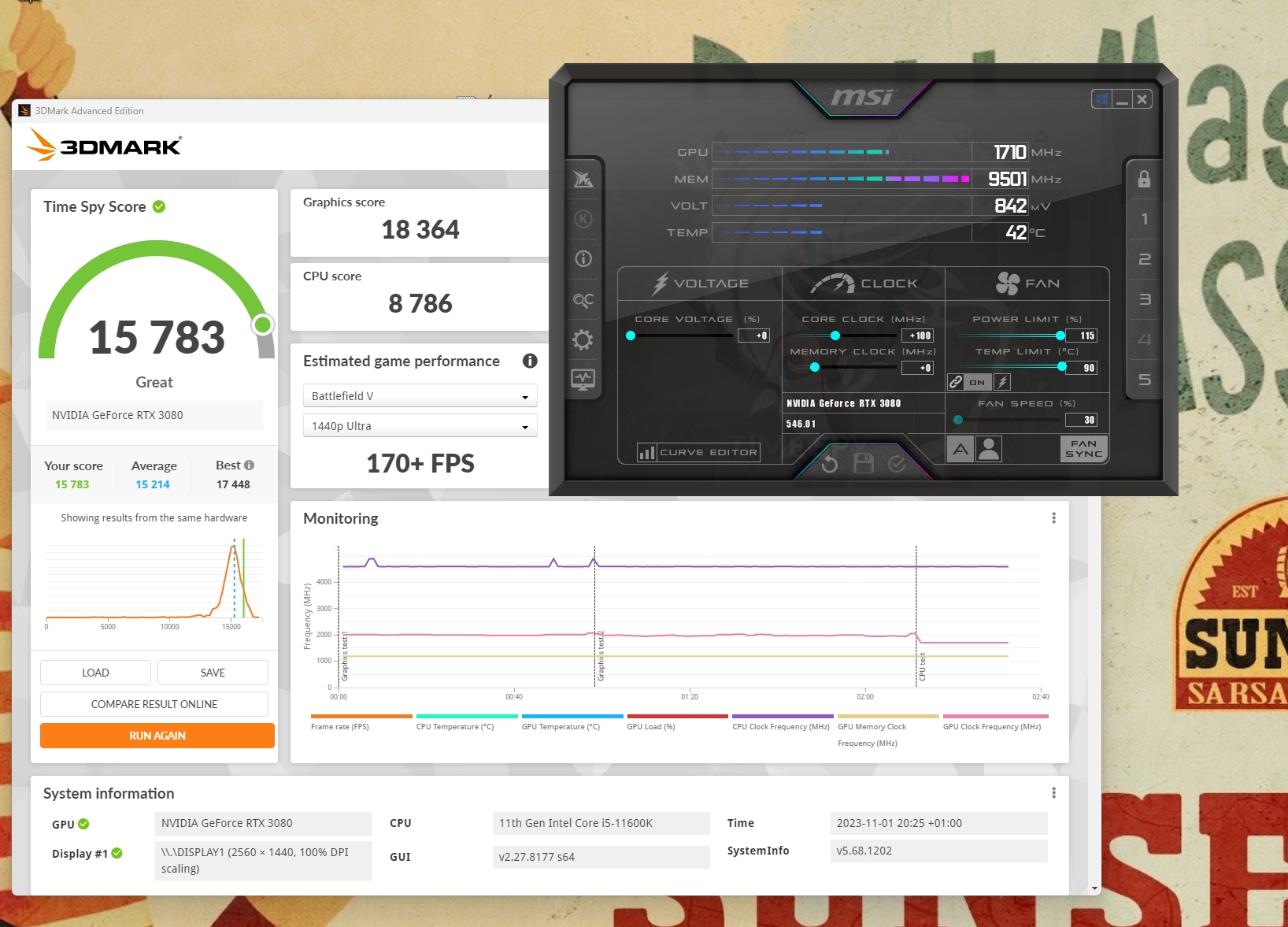This screenshot has width=1288, height=927.
Task: Minimize the MSI Afterburner window
Action: [1122, 99]
